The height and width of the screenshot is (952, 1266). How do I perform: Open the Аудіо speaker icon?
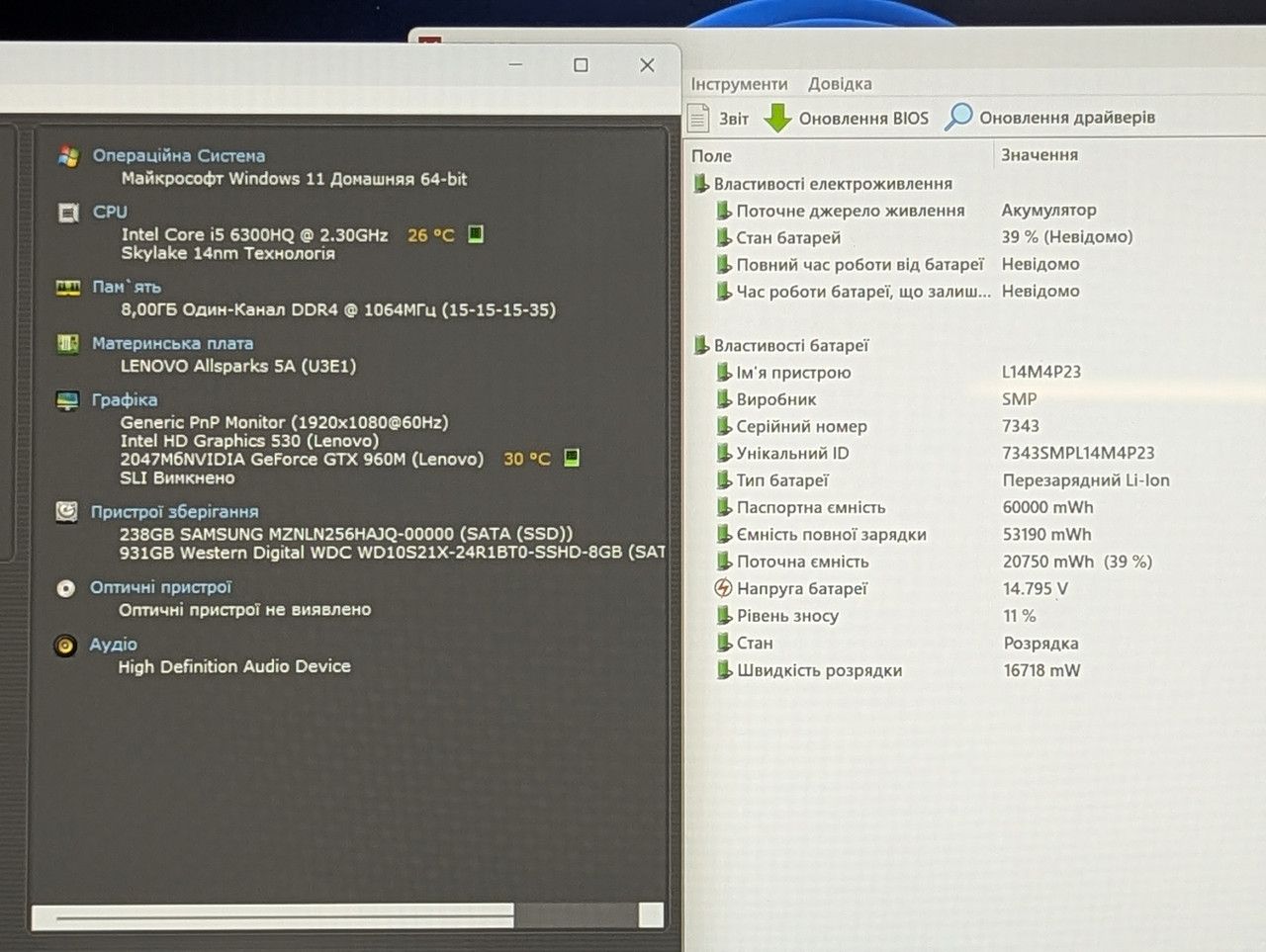click(65, 646)
